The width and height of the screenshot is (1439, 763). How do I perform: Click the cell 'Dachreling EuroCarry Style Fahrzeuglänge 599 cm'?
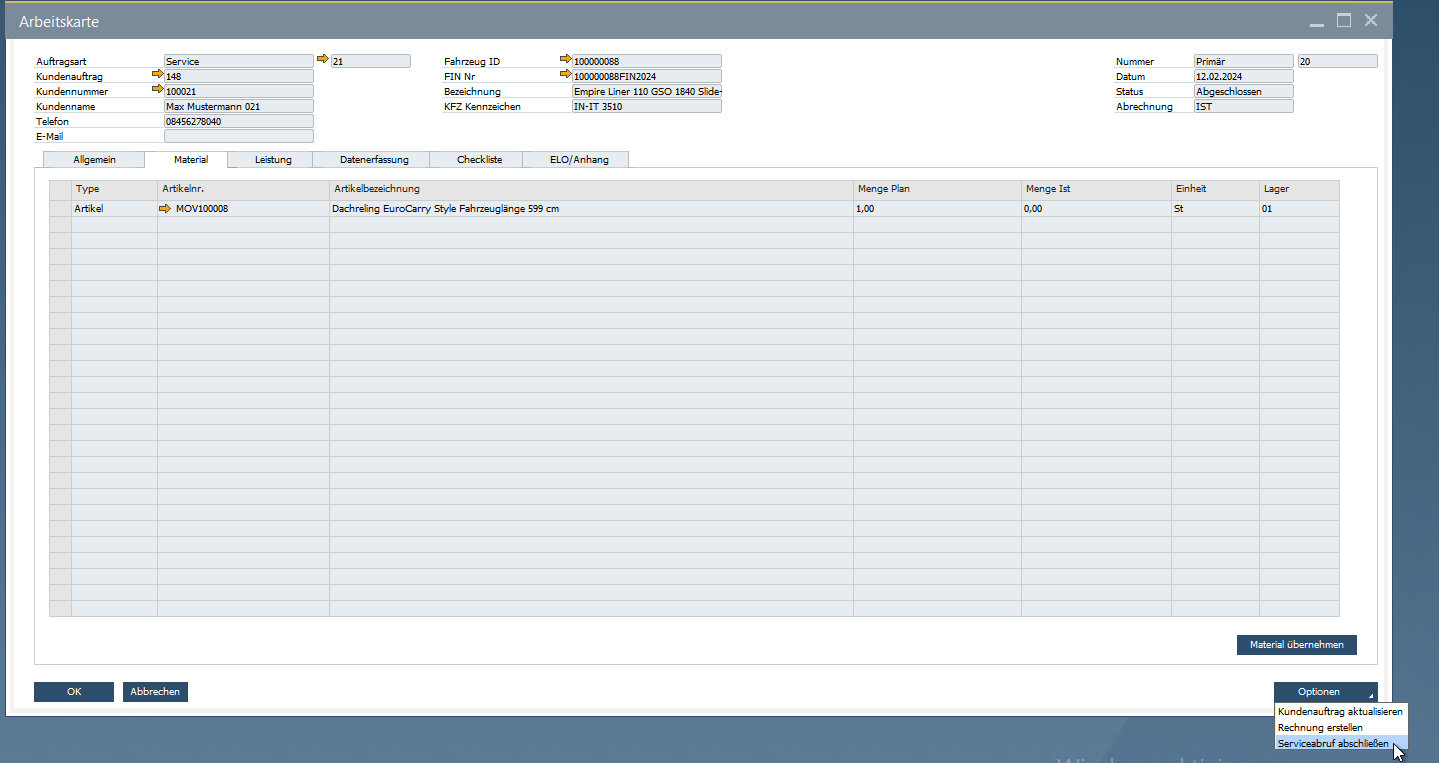click(591, 209)
